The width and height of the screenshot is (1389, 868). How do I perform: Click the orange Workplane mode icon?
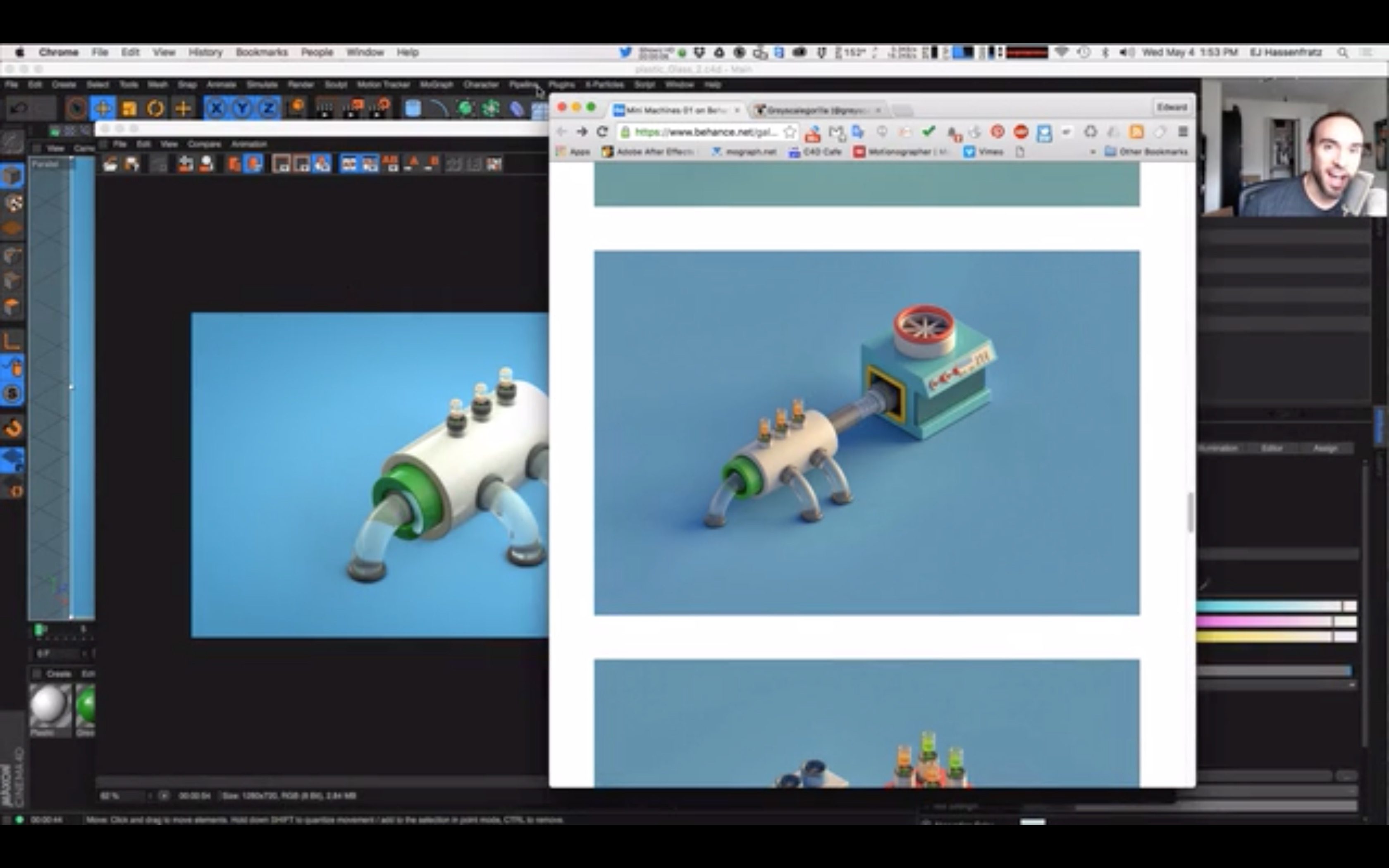click(13, 229)
